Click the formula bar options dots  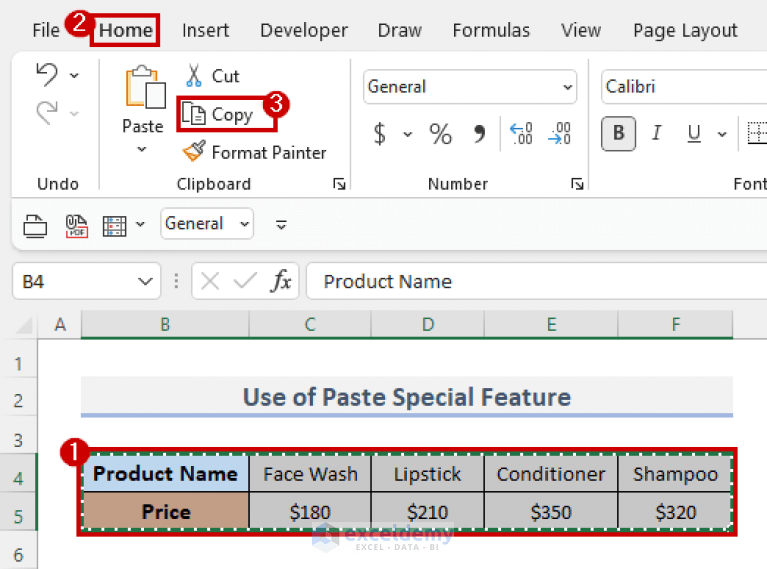176,281
